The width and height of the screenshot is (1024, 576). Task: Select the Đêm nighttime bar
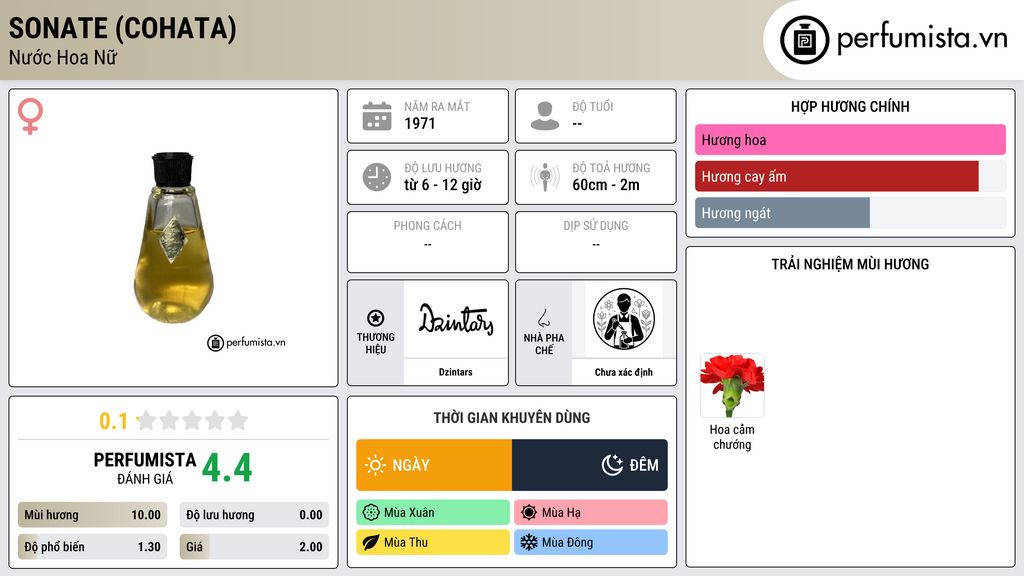(x=590, y=465)
